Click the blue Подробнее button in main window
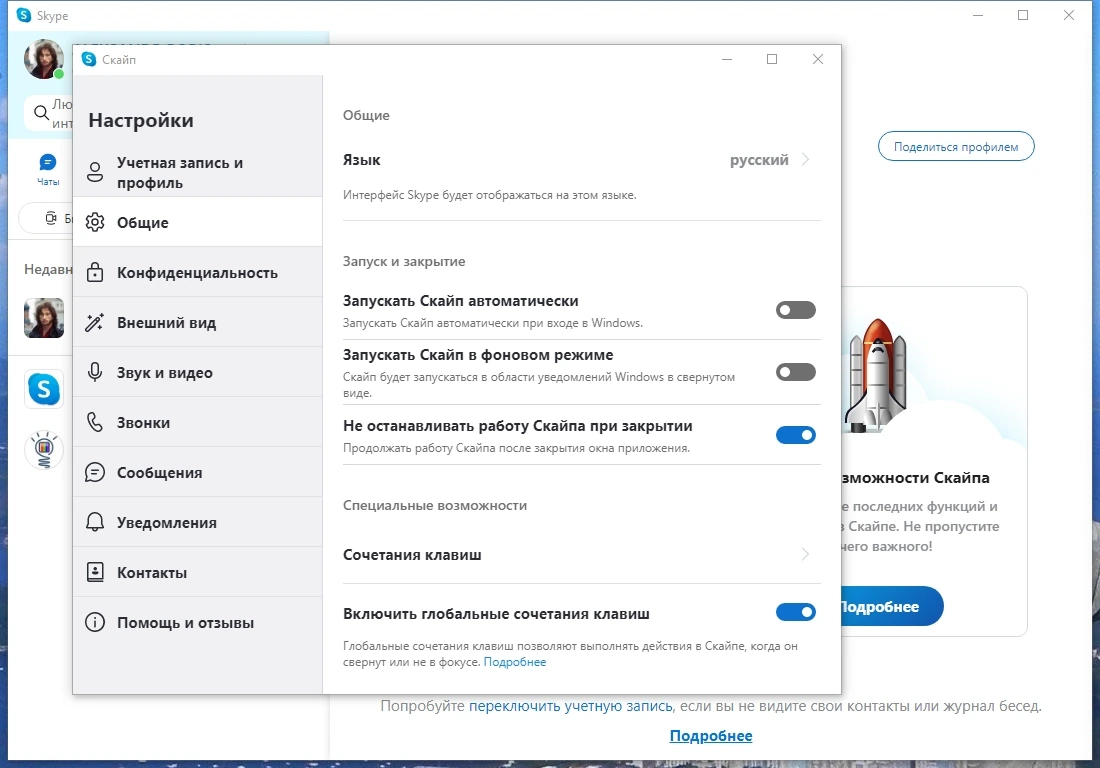The height and width of the screenshot is (768, 1100). tap(891, 607)
